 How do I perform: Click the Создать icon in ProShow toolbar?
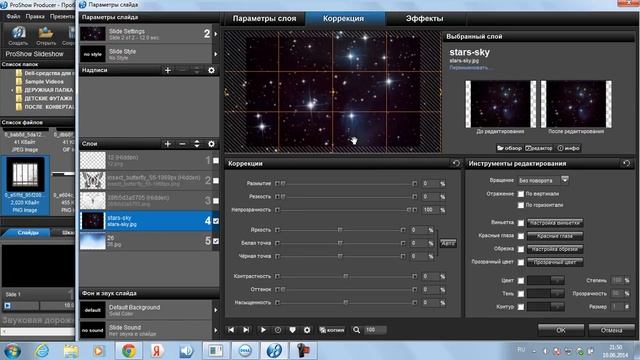pos(18,36)
